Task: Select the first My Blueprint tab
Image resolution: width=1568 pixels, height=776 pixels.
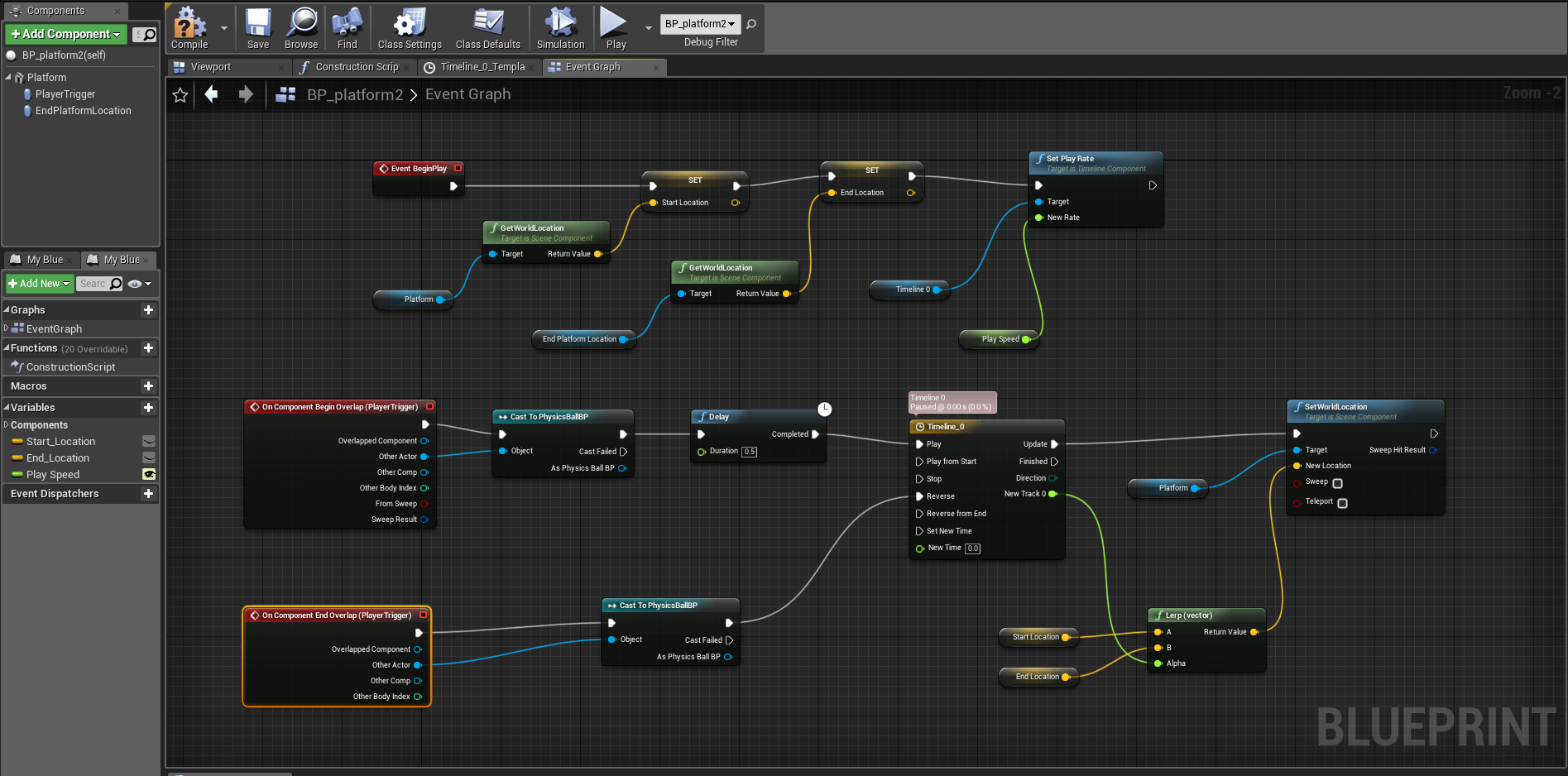Action: (x=43, y=260)
